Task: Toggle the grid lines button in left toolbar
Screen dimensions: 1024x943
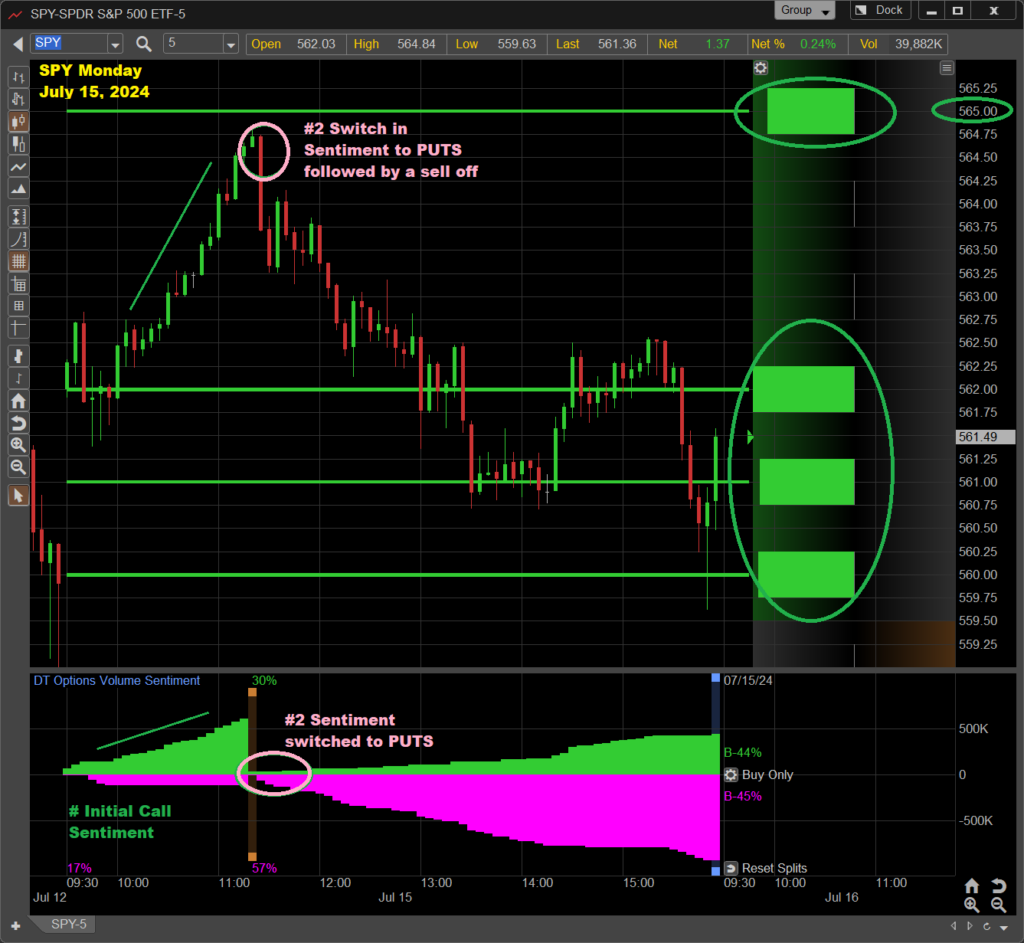Action: coord(18,261)
